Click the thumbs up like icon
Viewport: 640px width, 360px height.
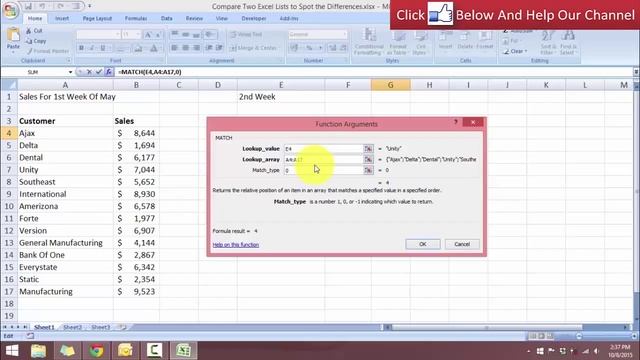(x=440, y=14)
